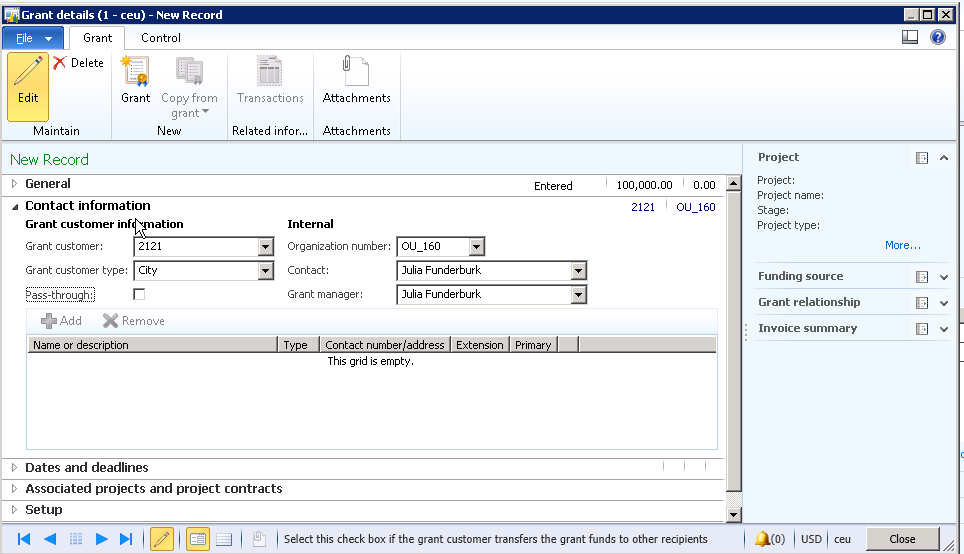Click the vertical scrollbar down arrow

[x=733, y=514]
